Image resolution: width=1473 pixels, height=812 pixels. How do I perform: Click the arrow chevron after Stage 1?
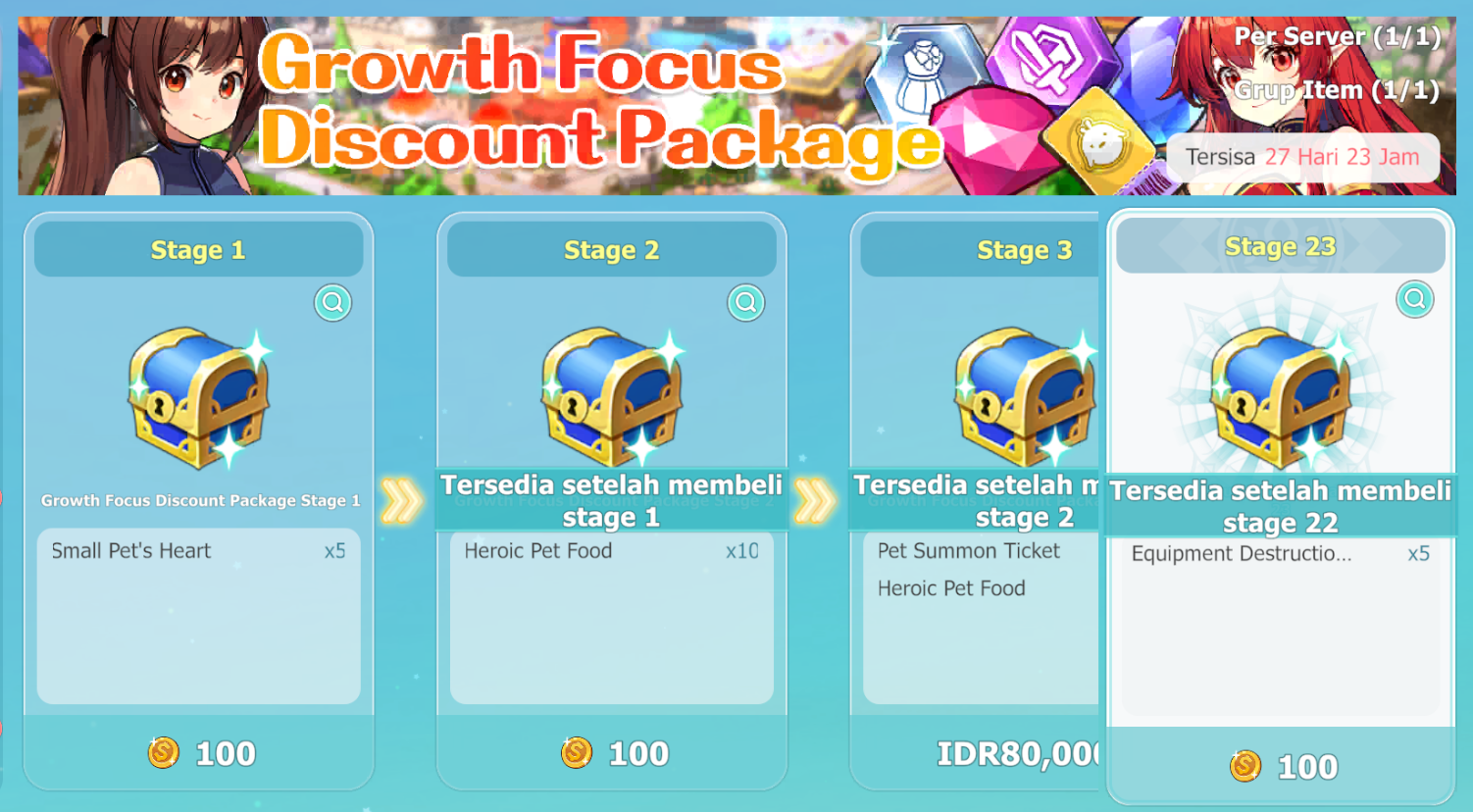tap(402, 500)
